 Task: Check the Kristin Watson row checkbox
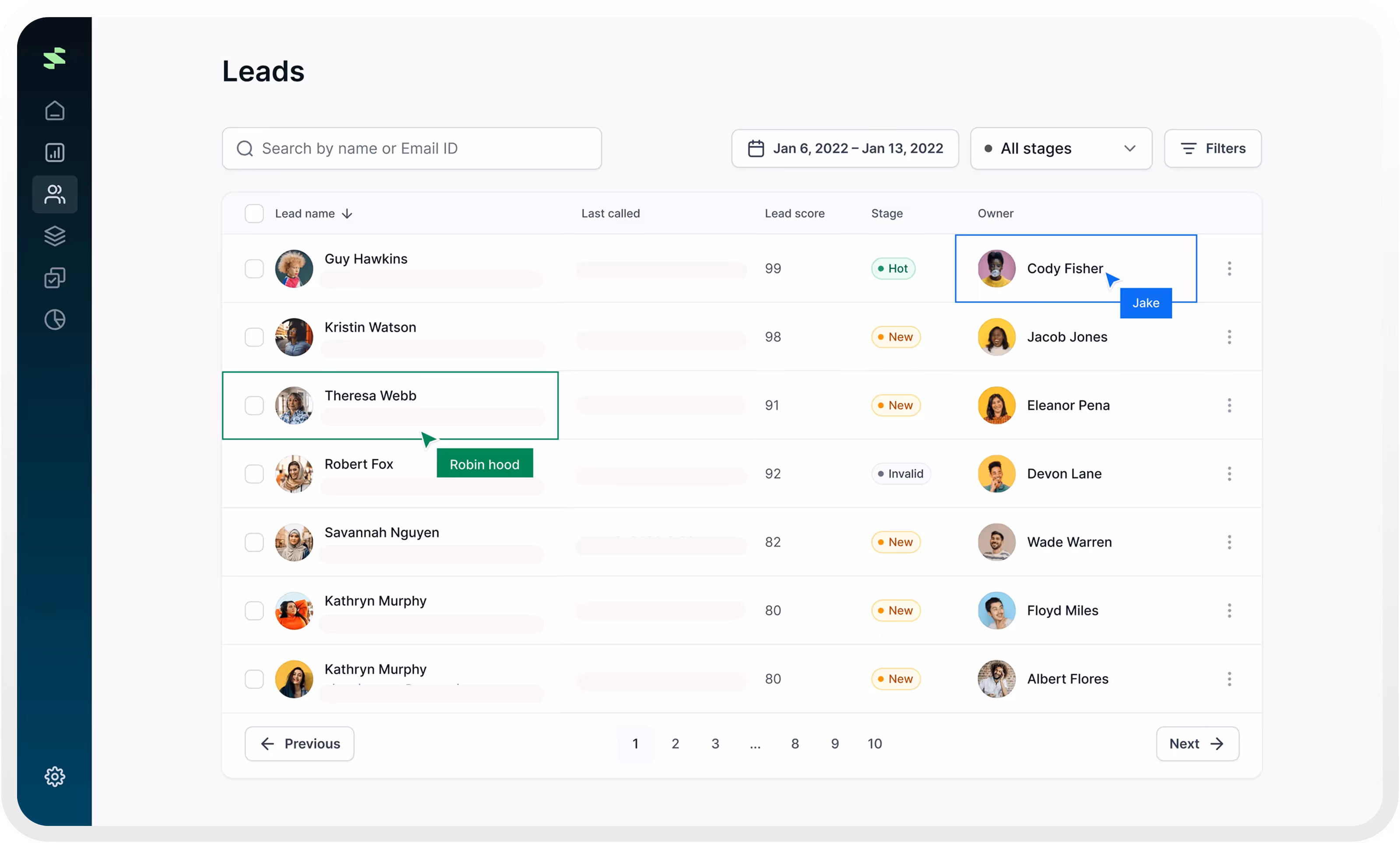(254, 337)
